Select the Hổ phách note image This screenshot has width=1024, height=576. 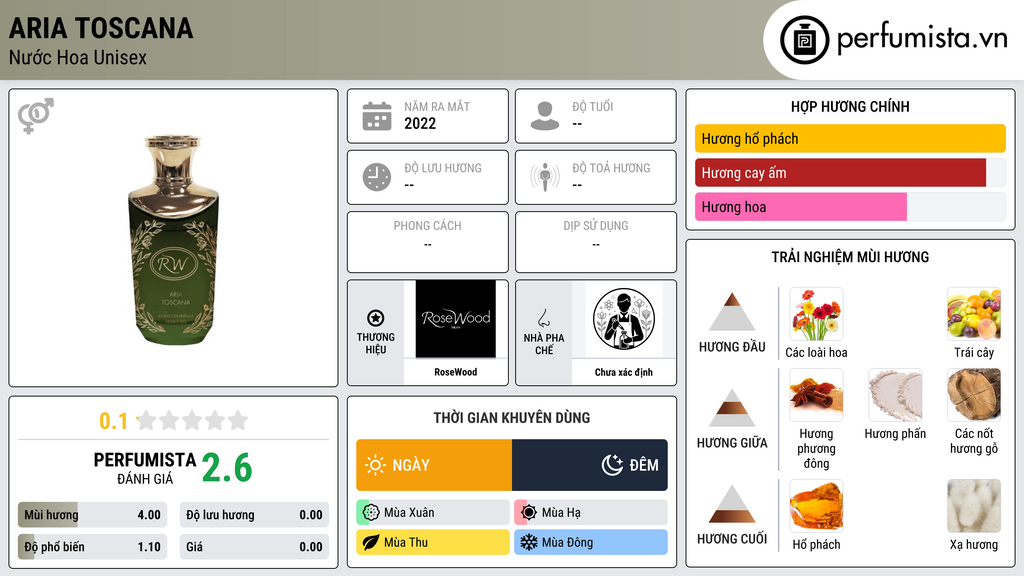click(x=816, y=506)
